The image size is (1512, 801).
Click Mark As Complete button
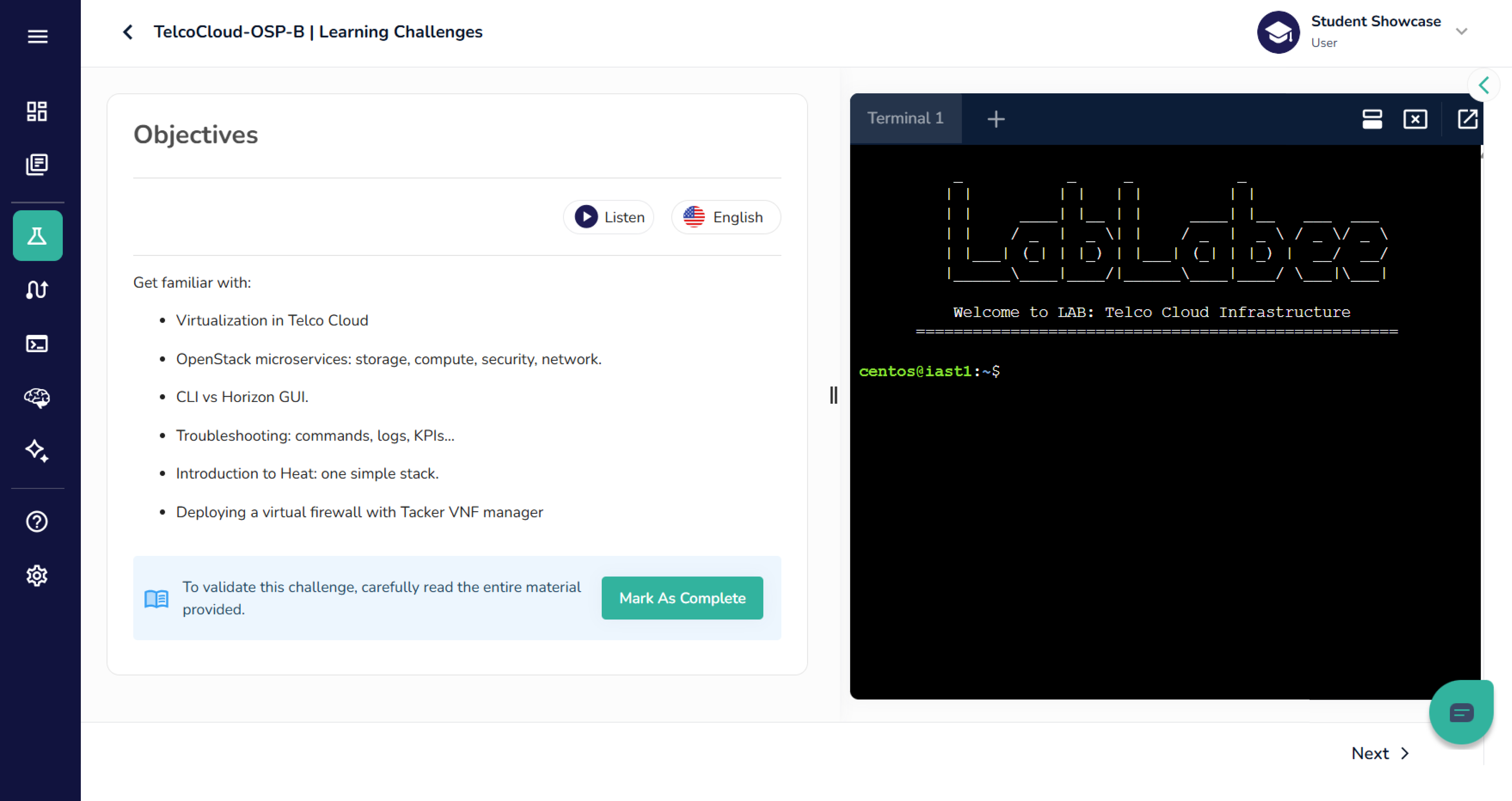(682, 598)
